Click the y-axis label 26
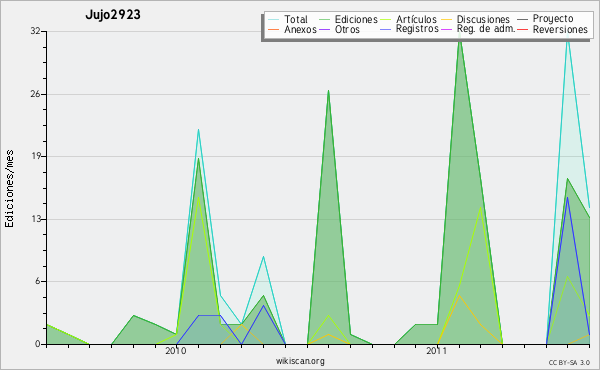The height and width of the screenshot is (370, 600). pyautogui.click(x=35, y=94)
